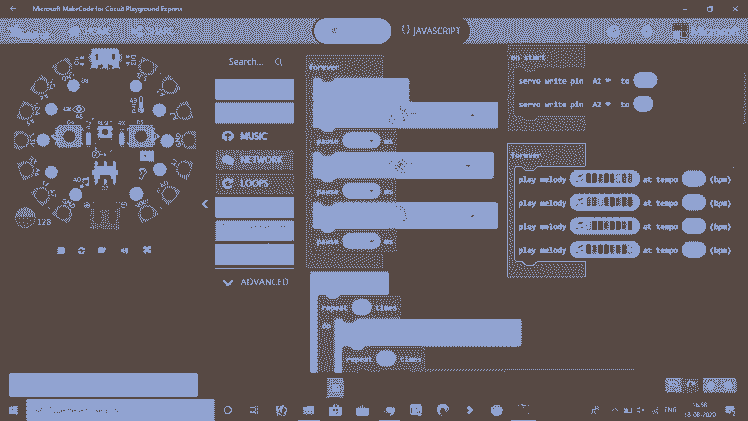Launch simulator in full screen
This screenshot has height=421, width=748.
coord(147,250)
